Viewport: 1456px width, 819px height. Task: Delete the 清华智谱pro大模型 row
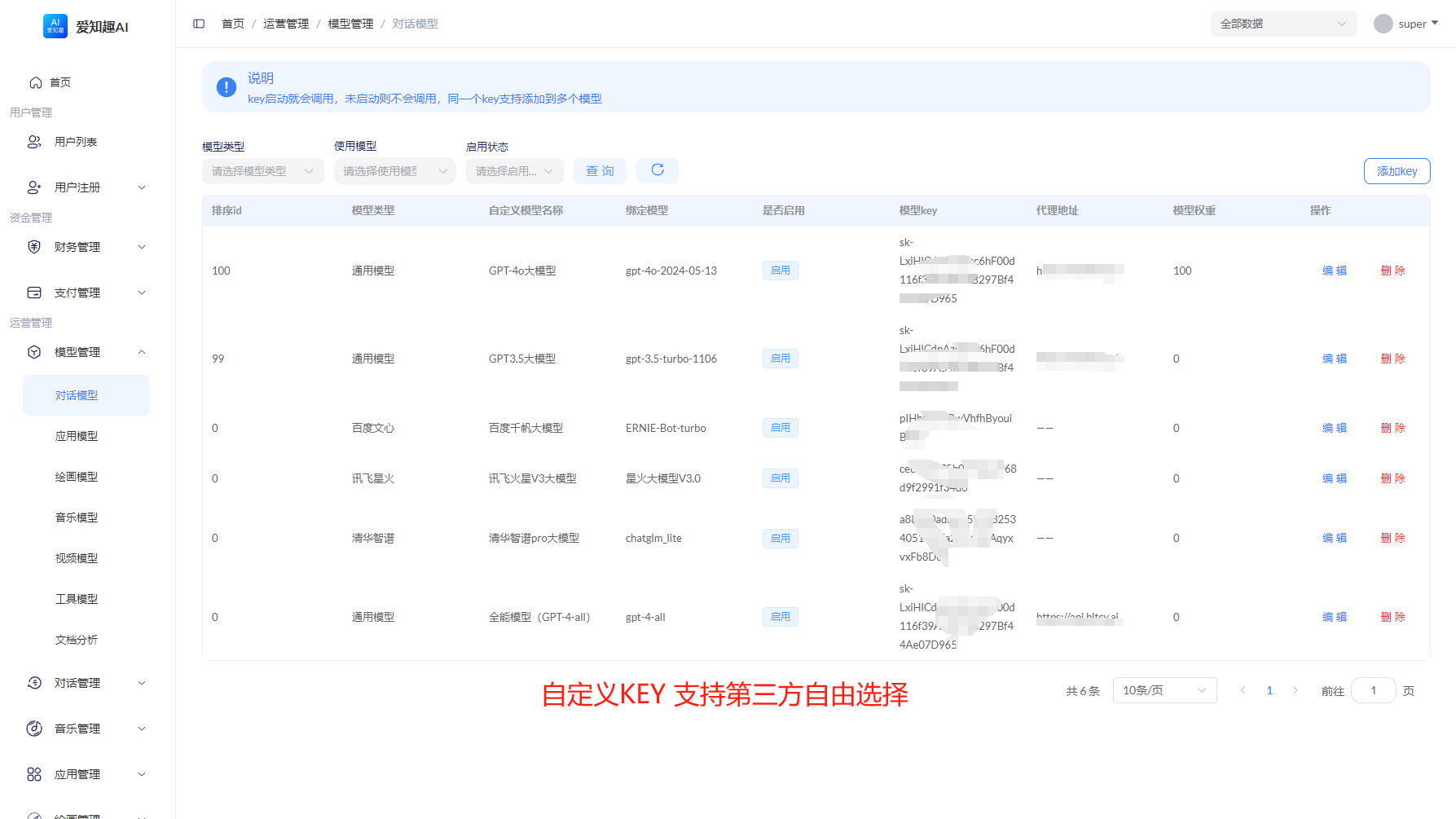coord(1393,538)
